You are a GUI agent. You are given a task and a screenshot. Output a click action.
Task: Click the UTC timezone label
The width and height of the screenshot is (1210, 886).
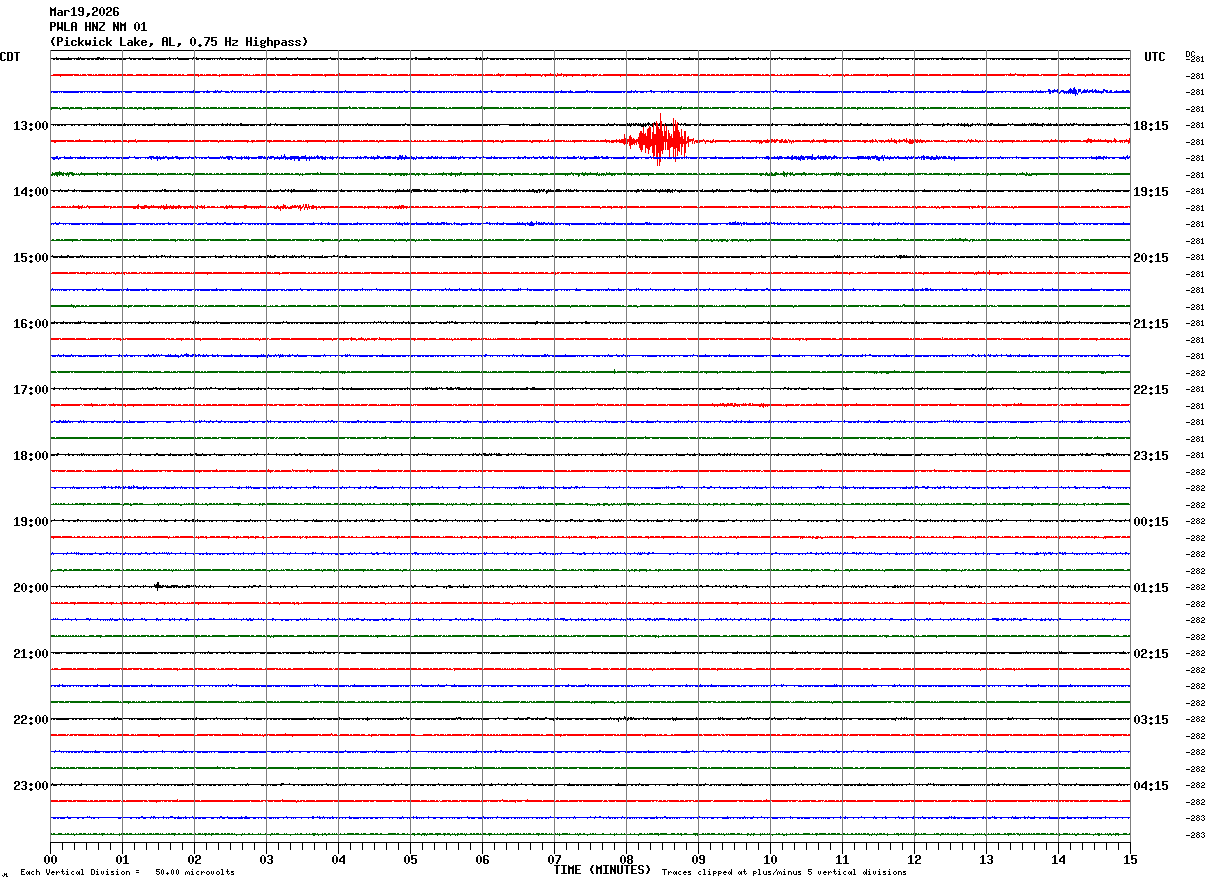1155,57
